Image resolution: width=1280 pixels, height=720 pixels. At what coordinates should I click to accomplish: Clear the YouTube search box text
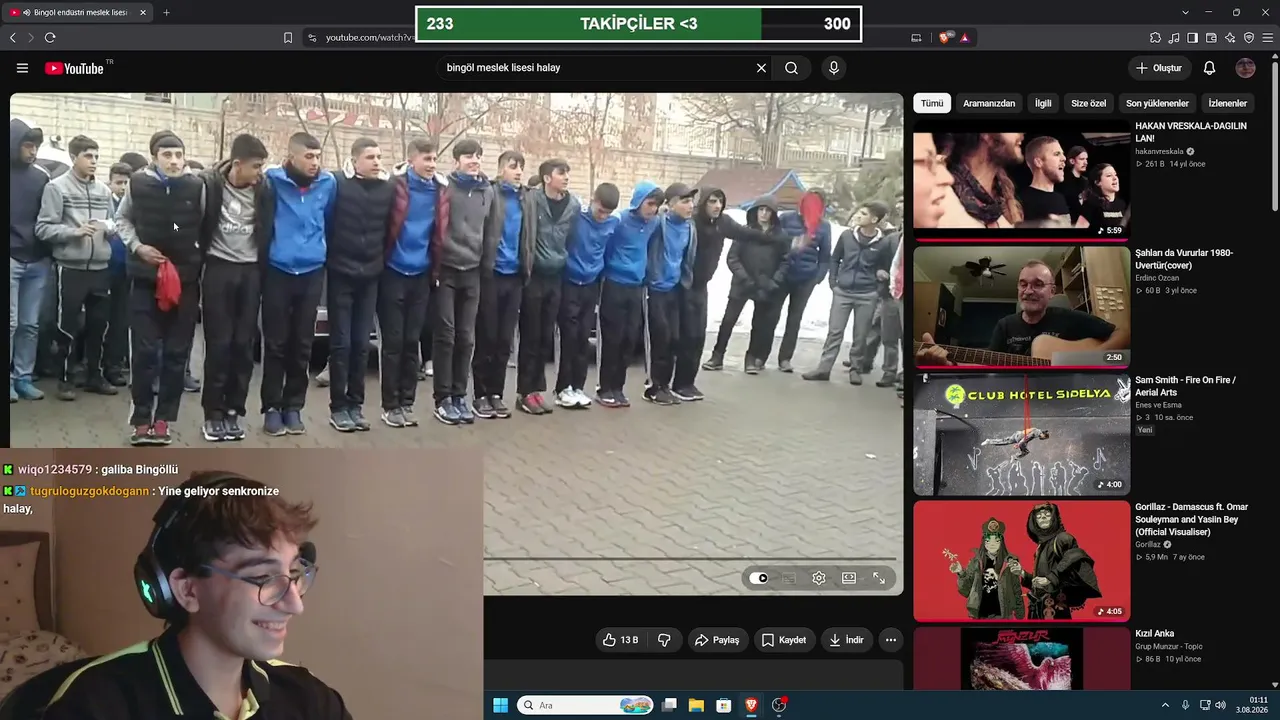761,68
